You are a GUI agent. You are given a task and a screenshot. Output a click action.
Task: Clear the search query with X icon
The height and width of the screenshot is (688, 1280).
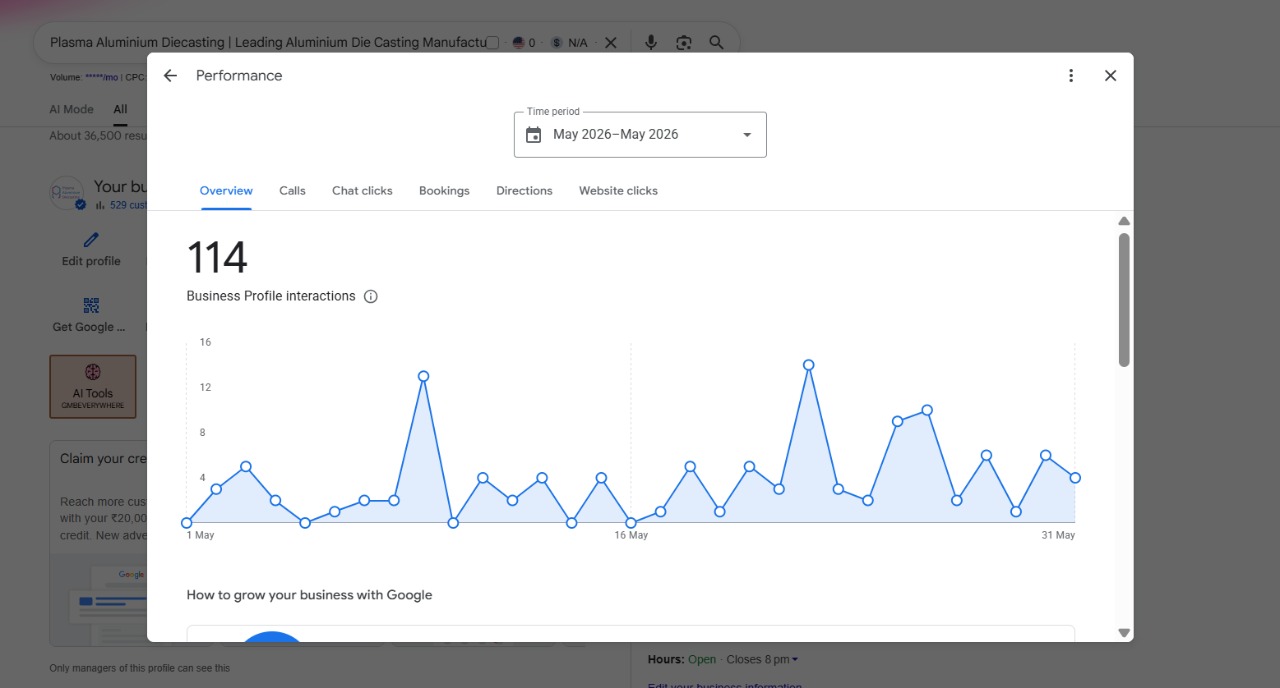[611, 43]
